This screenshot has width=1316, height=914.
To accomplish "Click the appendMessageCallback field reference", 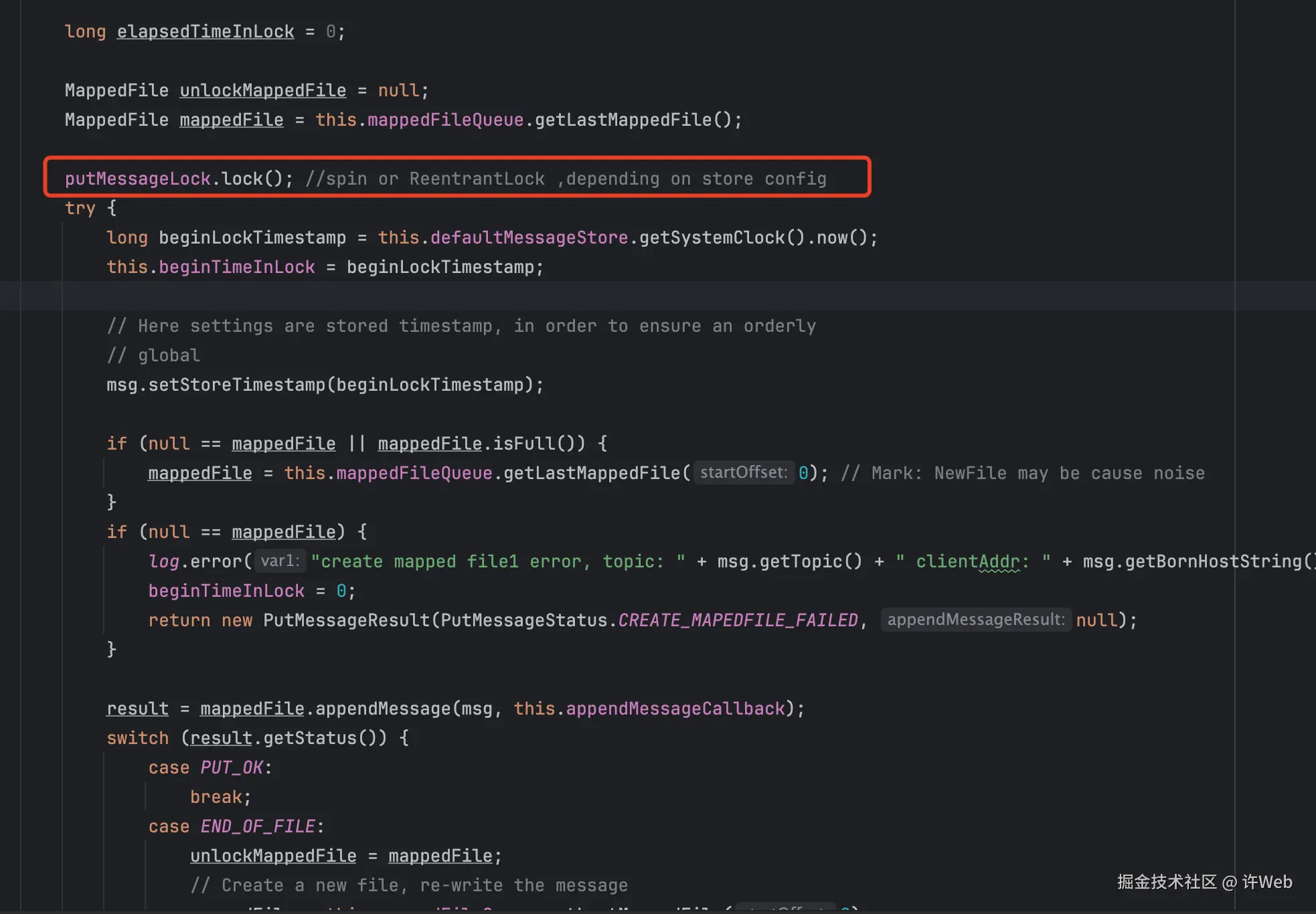I will tap(675, 709).
